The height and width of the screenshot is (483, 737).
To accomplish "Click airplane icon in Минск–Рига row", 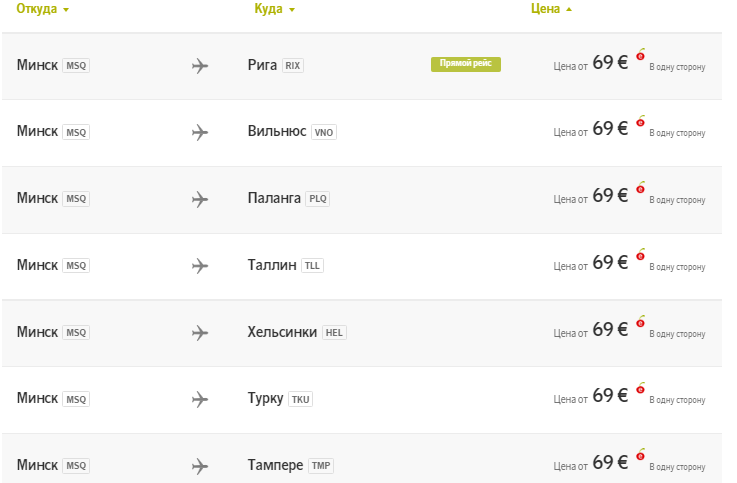I will (x=199, y=66).
